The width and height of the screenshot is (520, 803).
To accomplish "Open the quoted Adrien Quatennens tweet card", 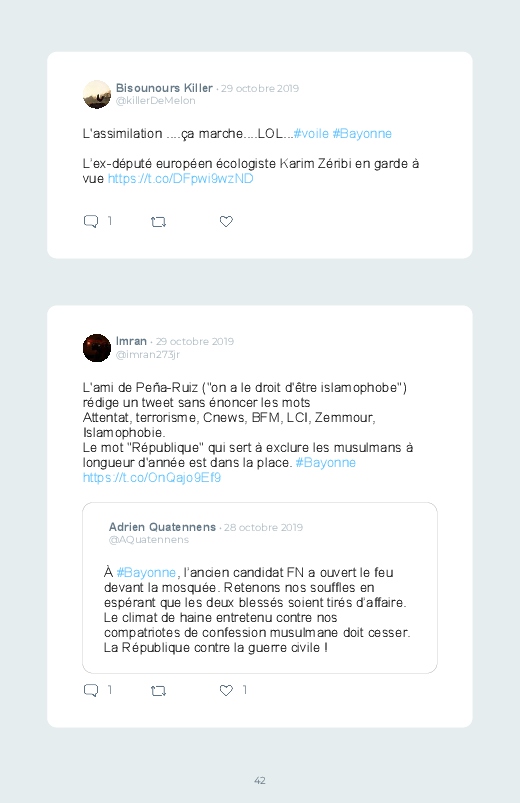I will pyautogui.click(x=260, y=588).
